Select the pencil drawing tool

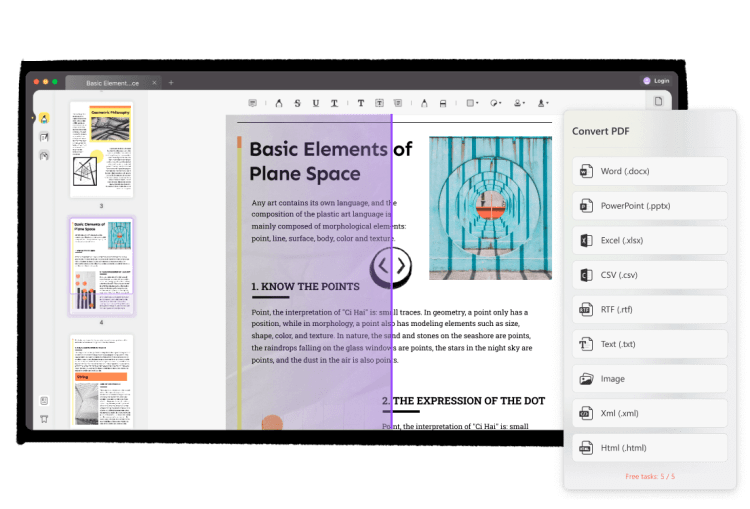pos(424,103)
